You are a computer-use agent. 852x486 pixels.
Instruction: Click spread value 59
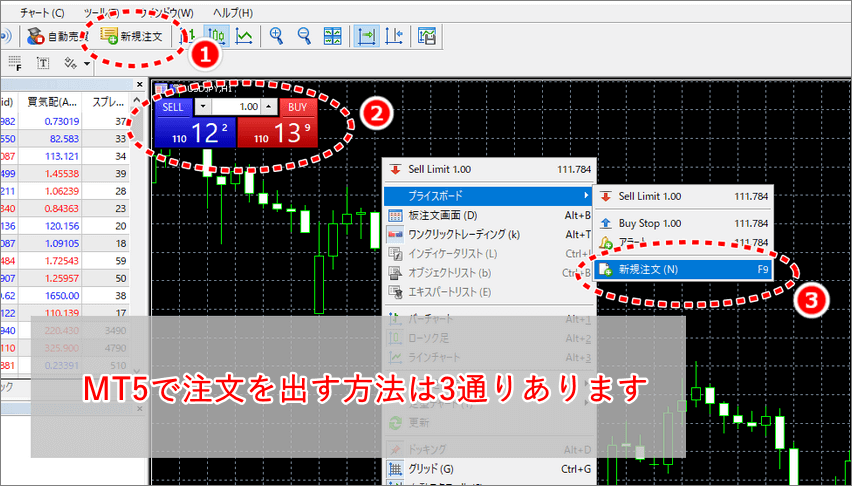121,260
